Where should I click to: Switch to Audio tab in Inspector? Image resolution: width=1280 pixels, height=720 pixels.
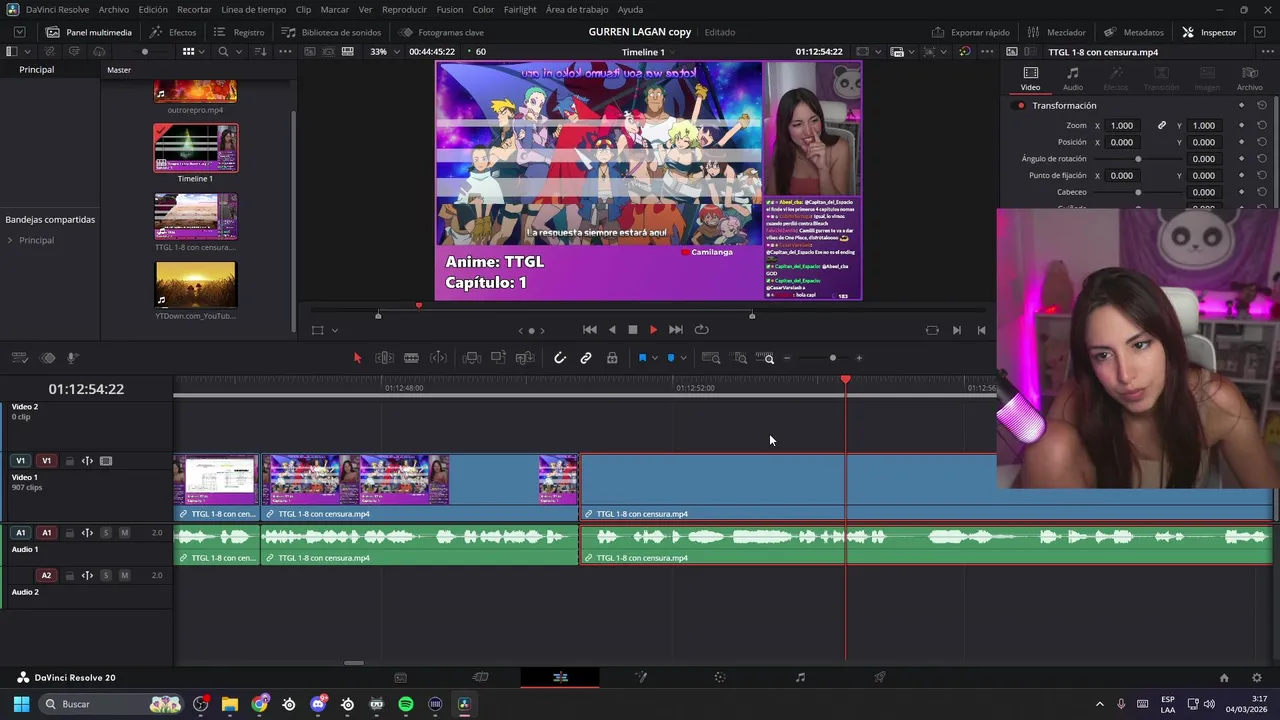click(1072, 78)
